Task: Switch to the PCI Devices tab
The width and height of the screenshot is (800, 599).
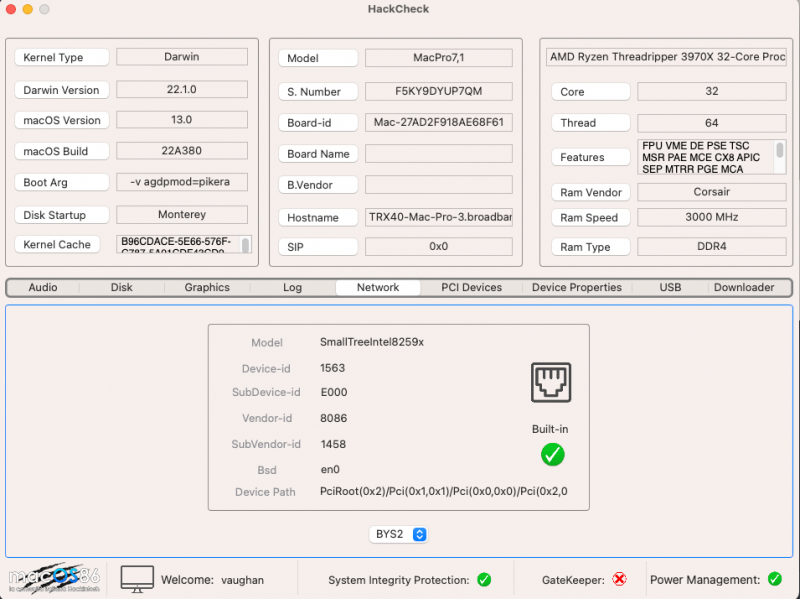Action: pos(469,287)
